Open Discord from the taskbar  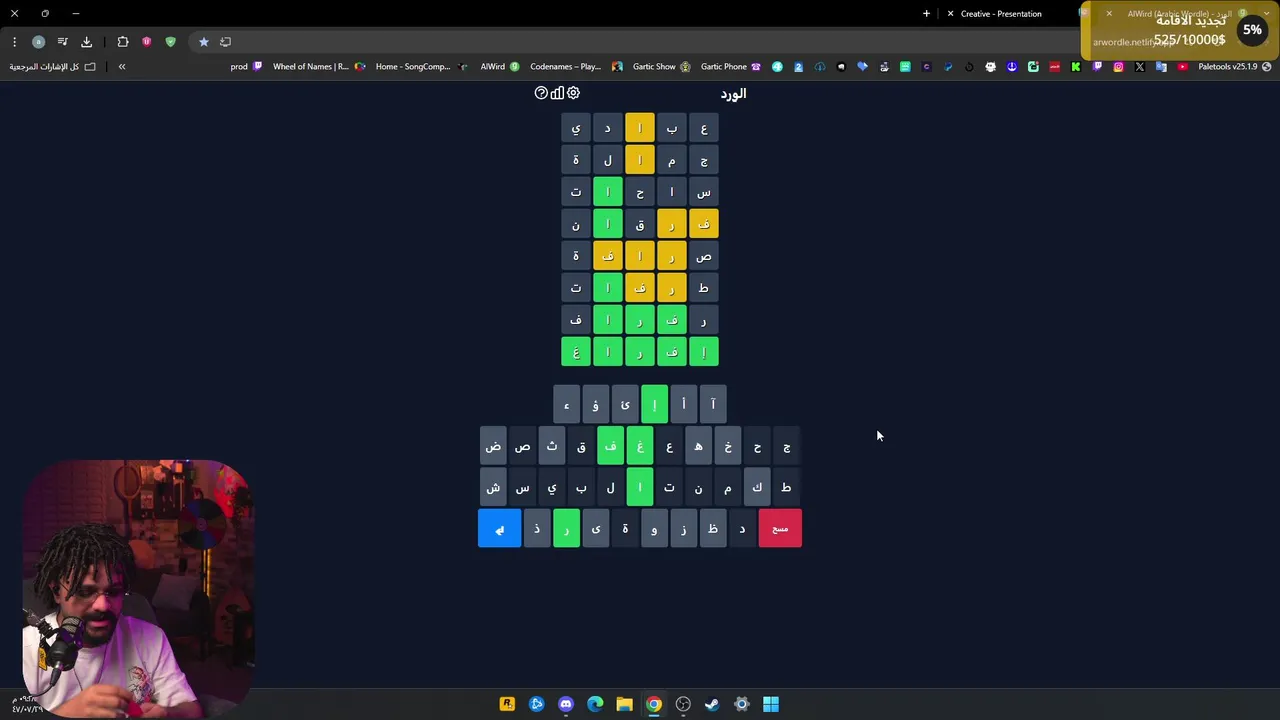coord(566,704)
